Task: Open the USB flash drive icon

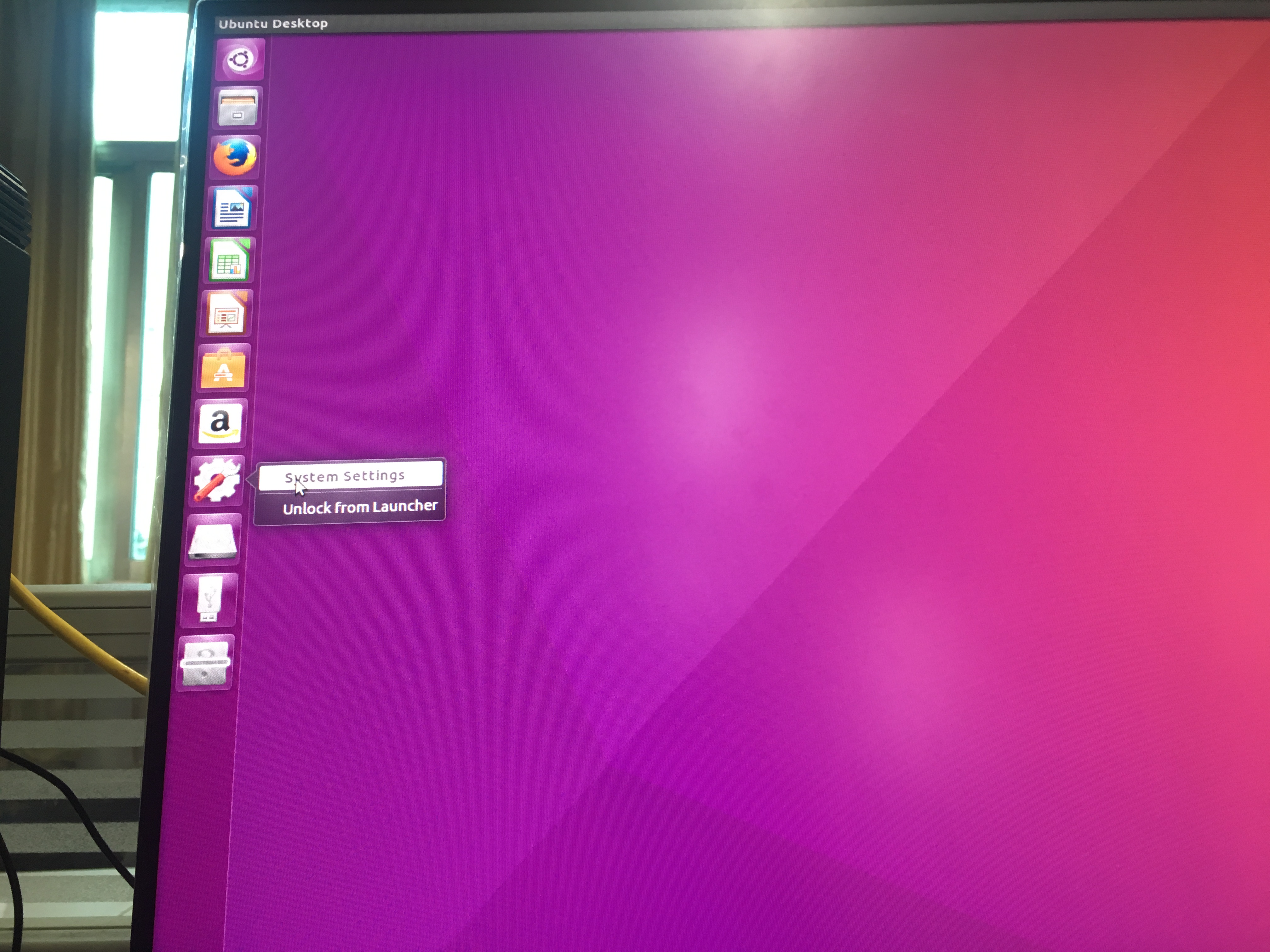Action: click(209, 600)
